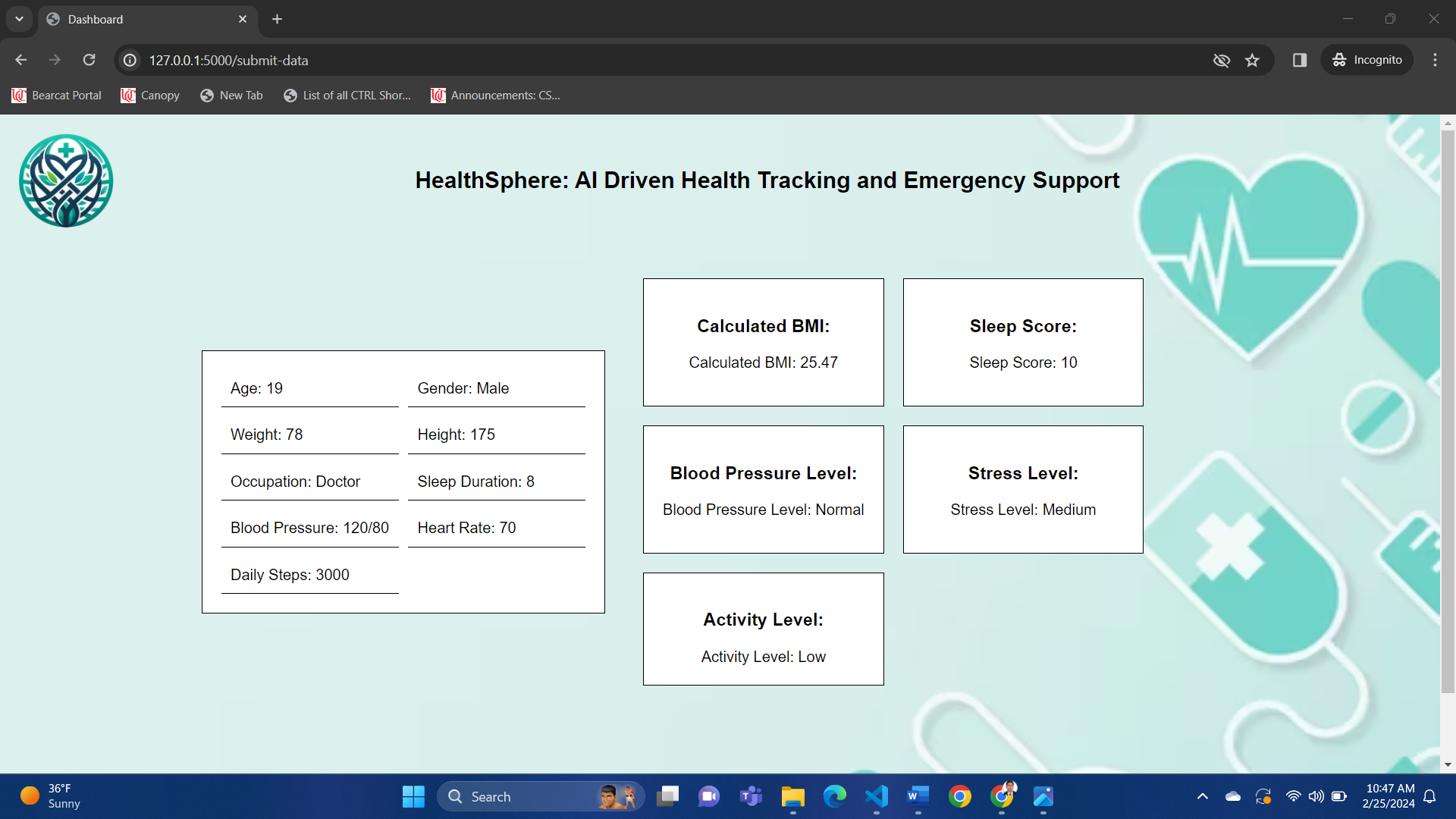The image size is (1456, 819).
Task: Open Chrome three-dot menu
Action: point(1435,60)
